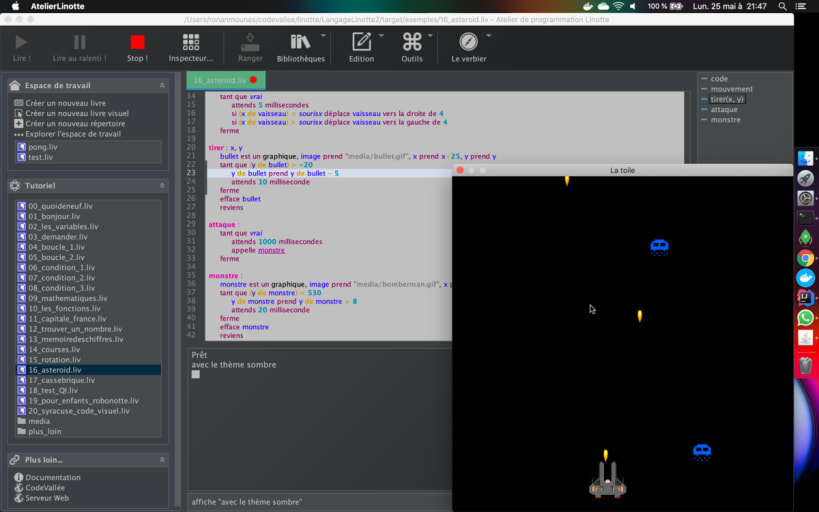Click the underlined monstre link in code
Image resolution: width=819 pixels, height=512 pixels.
[x=272, y=250]
